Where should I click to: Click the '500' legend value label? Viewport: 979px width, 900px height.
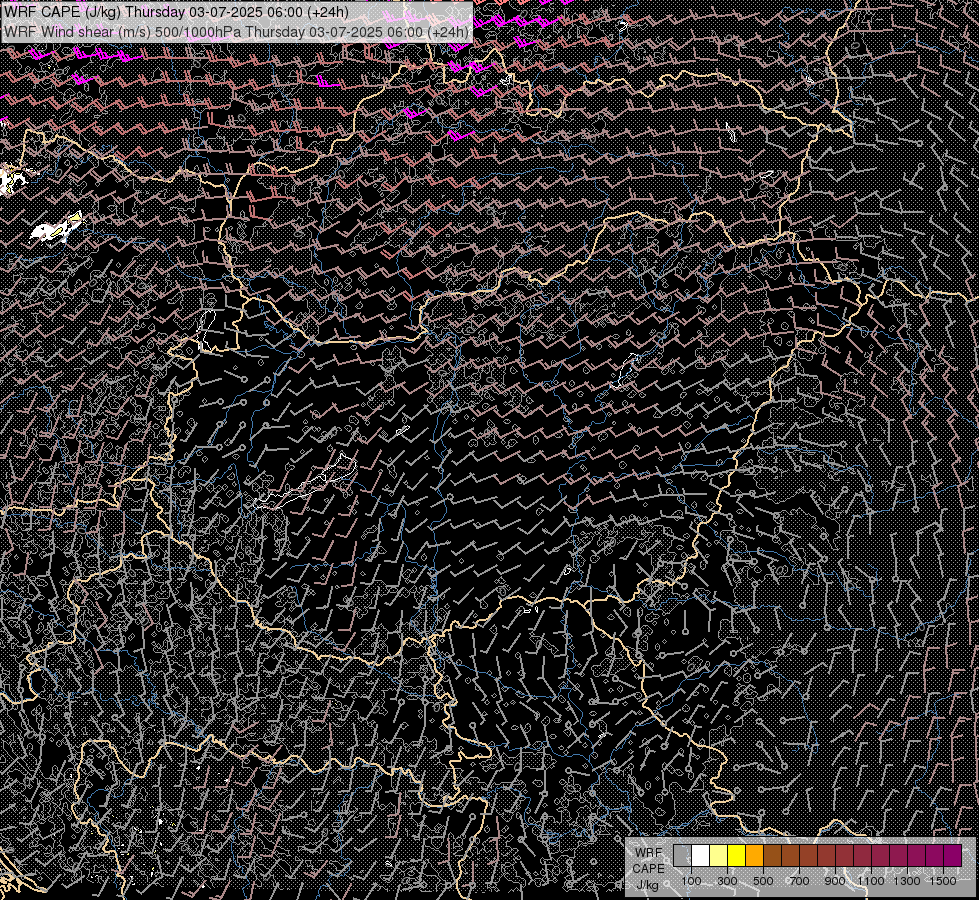point(763,881)
